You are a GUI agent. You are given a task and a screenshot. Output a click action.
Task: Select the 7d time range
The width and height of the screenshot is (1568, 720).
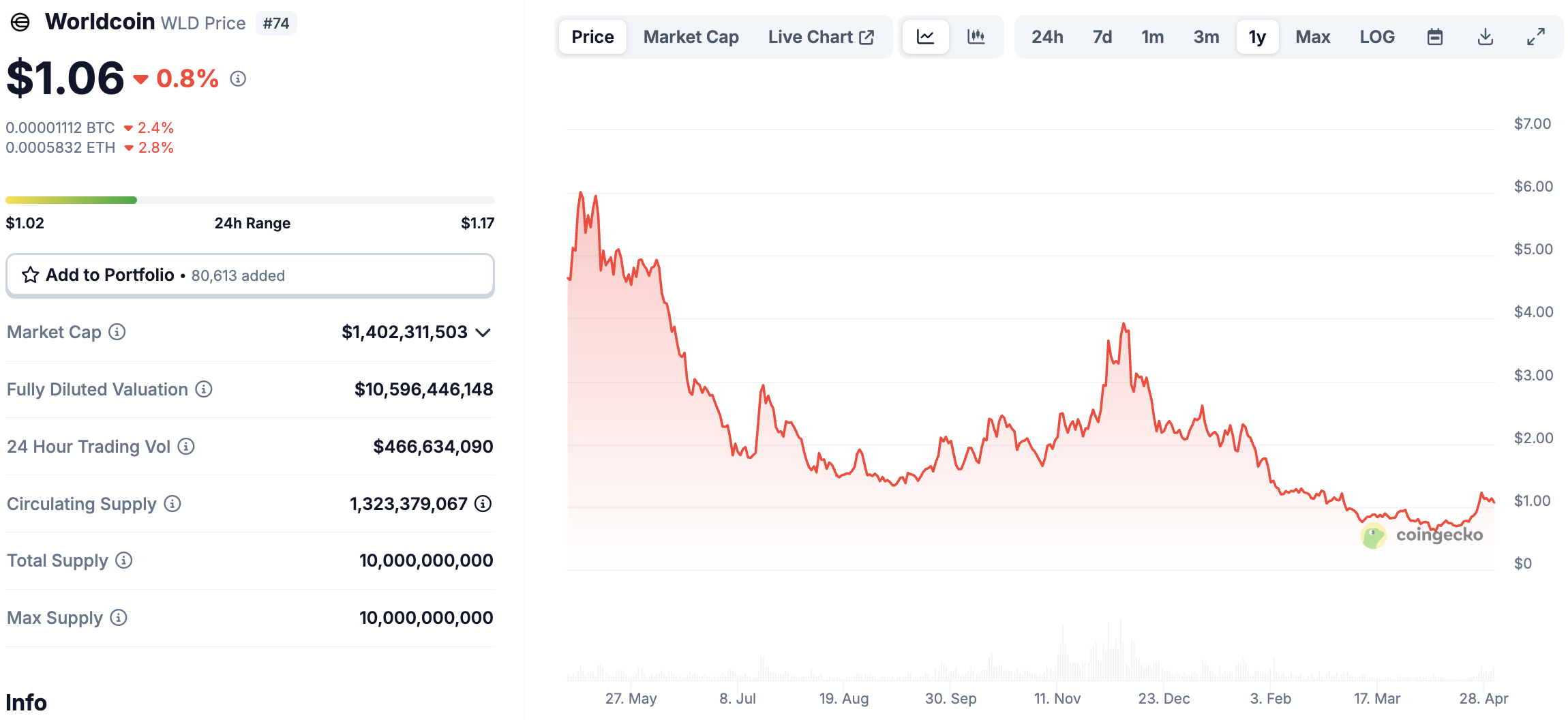[1102, 37]
